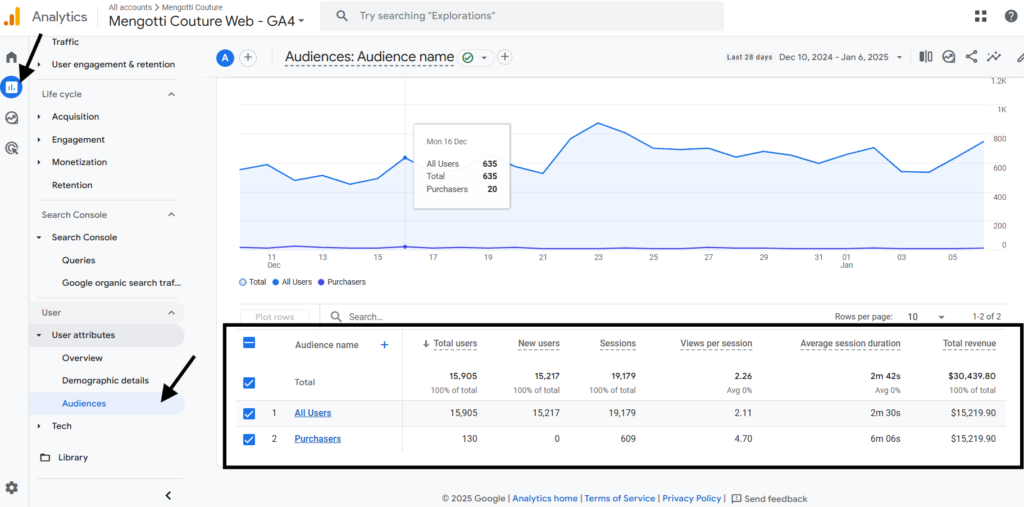The height and width of the screenshot is (507, 1024).
Task: Add dimension plus beside Audience name column
Action: pyautogui.click(x=385, y=344)
